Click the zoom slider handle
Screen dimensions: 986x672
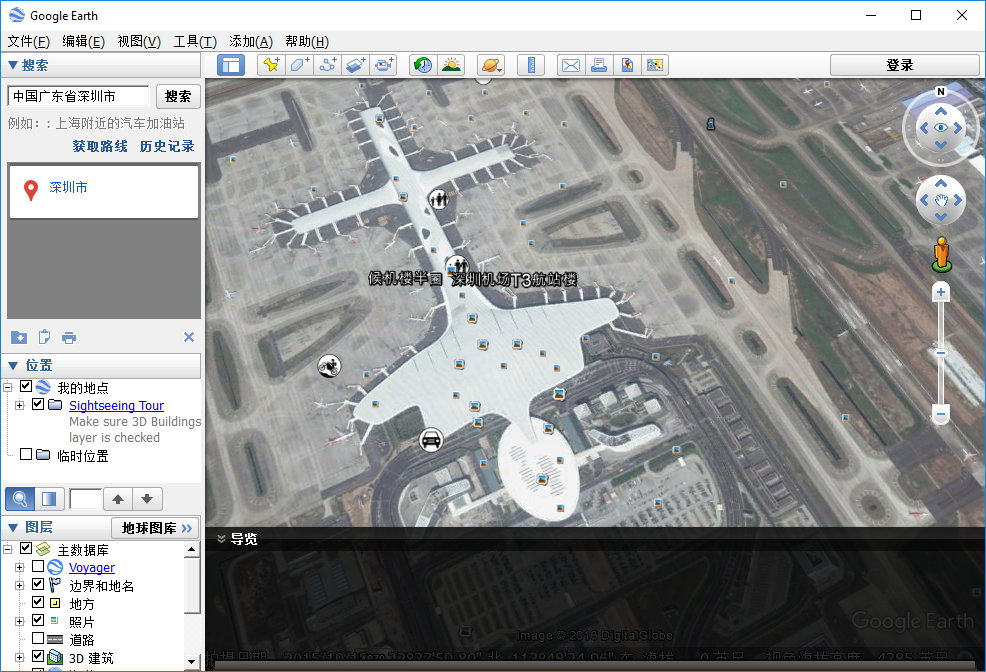(941, 353)
